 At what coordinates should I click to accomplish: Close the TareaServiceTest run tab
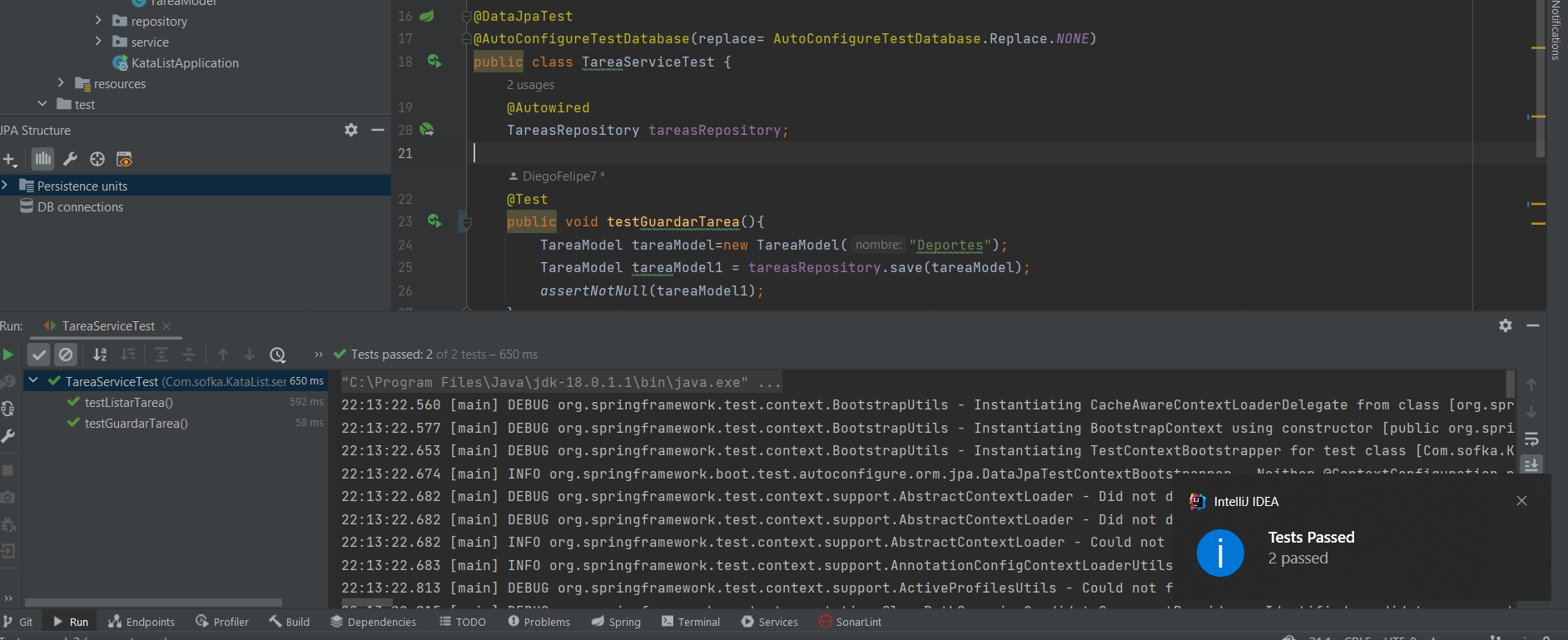click(166, 326)
